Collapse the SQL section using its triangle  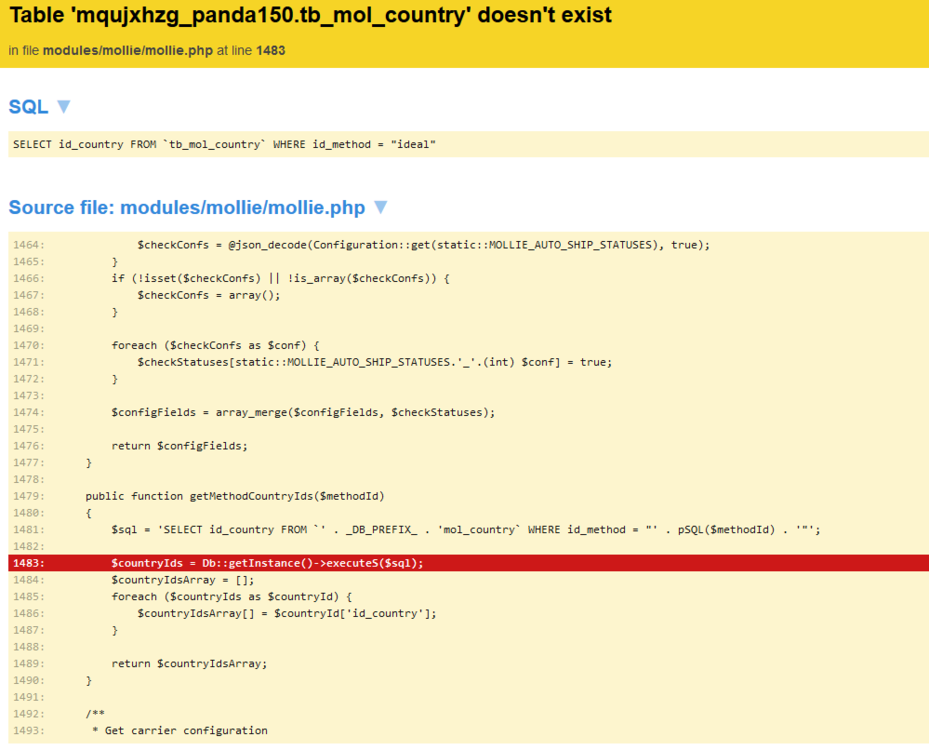click(x=64, y=106)
